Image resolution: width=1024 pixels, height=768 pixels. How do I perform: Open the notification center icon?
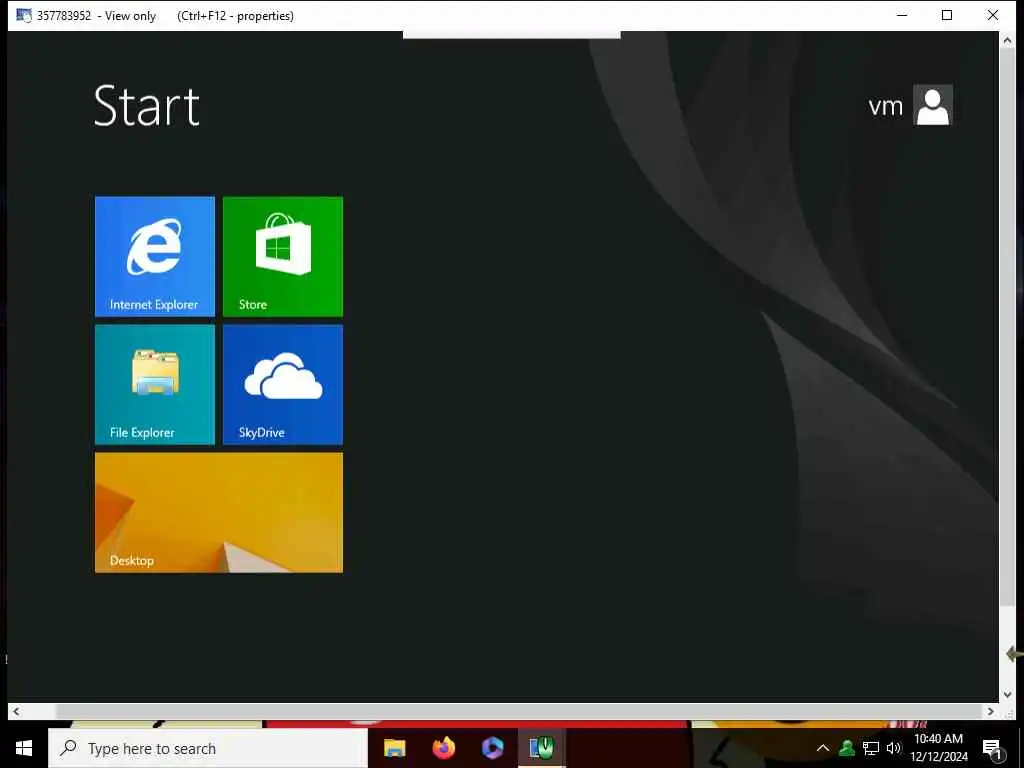point(992,749)
